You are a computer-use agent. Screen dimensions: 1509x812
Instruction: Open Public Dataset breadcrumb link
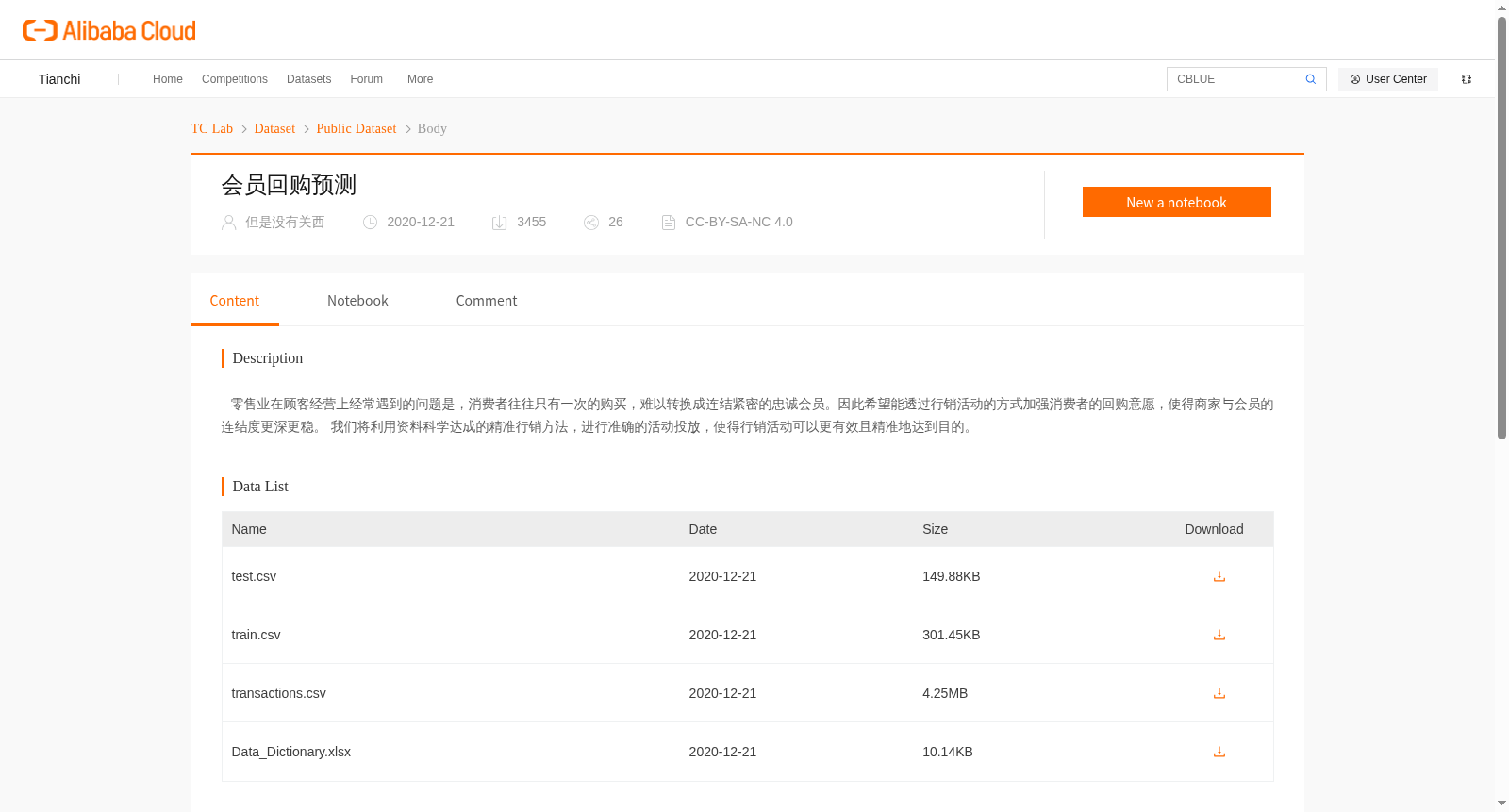coord(357,129)
